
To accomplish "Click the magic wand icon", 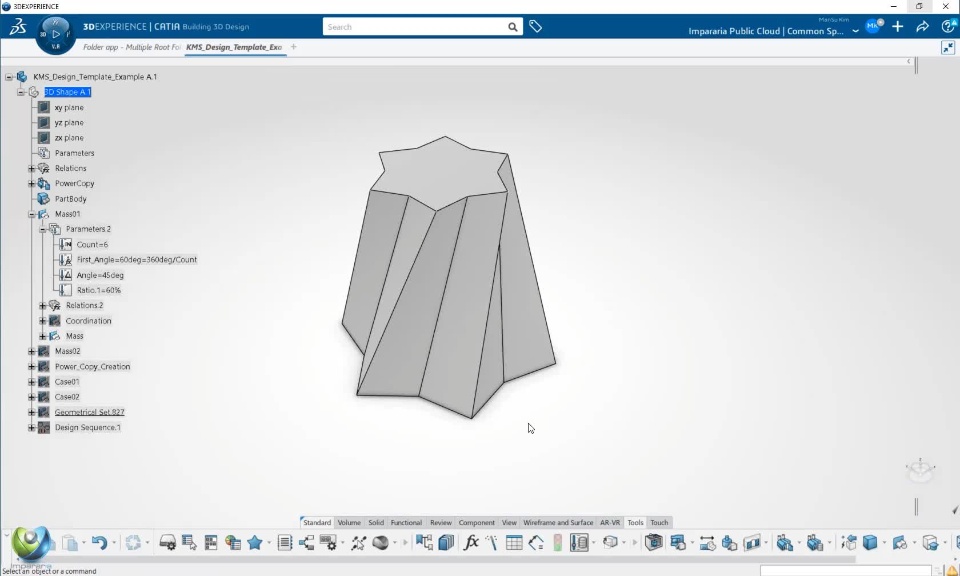I will pyautogui.click(x=492, y=542).
